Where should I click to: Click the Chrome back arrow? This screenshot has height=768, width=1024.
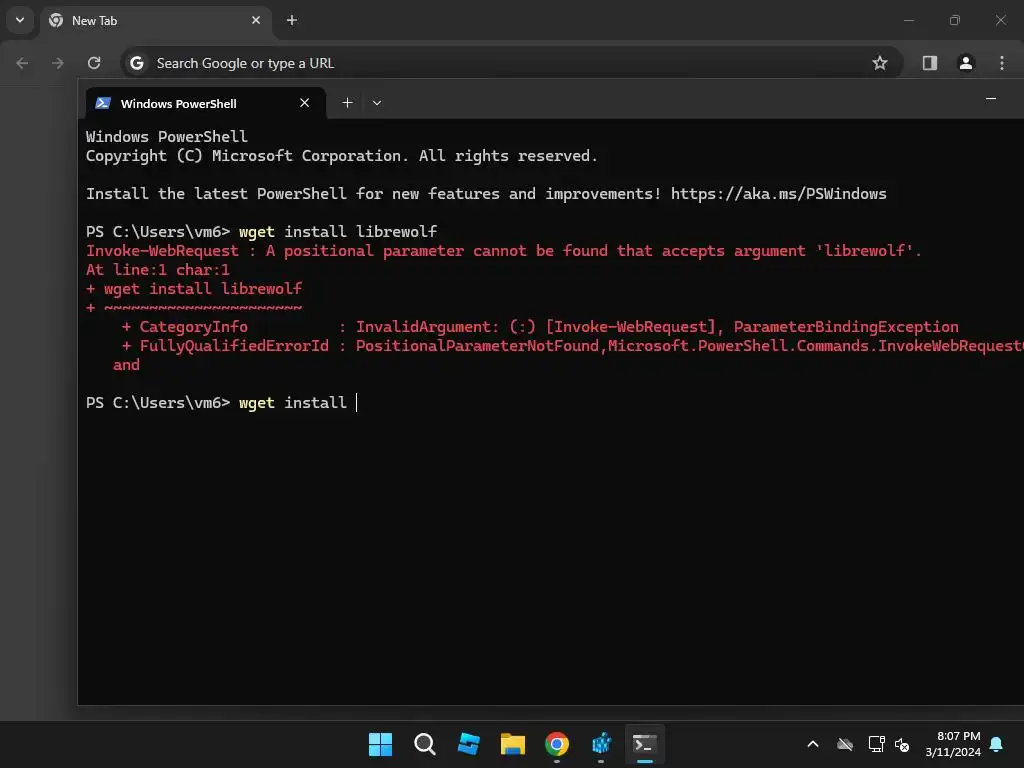22,63
